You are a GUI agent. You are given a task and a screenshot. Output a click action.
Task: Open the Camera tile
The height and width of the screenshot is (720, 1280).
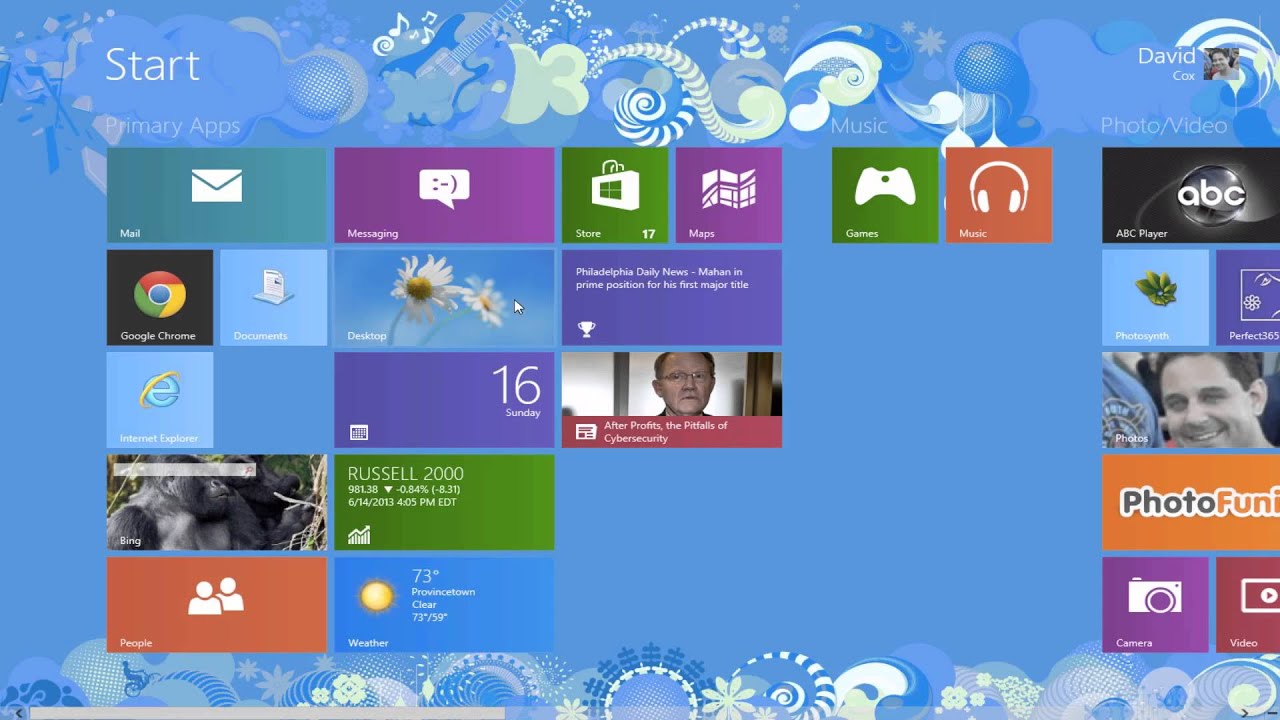[1155, 605]
